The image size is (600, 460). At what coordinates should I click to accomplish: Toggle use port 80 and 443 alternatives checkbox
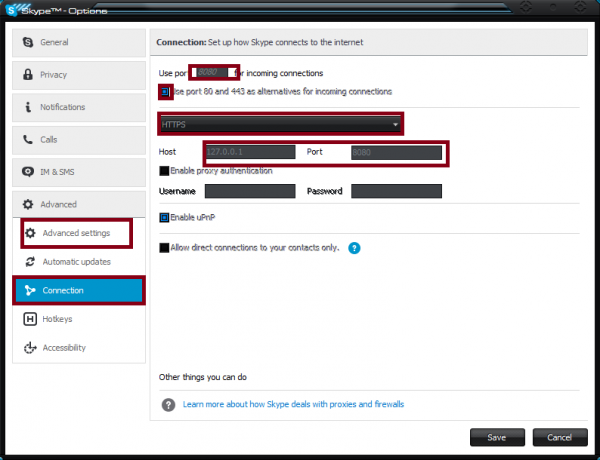[x=165, y=92]
